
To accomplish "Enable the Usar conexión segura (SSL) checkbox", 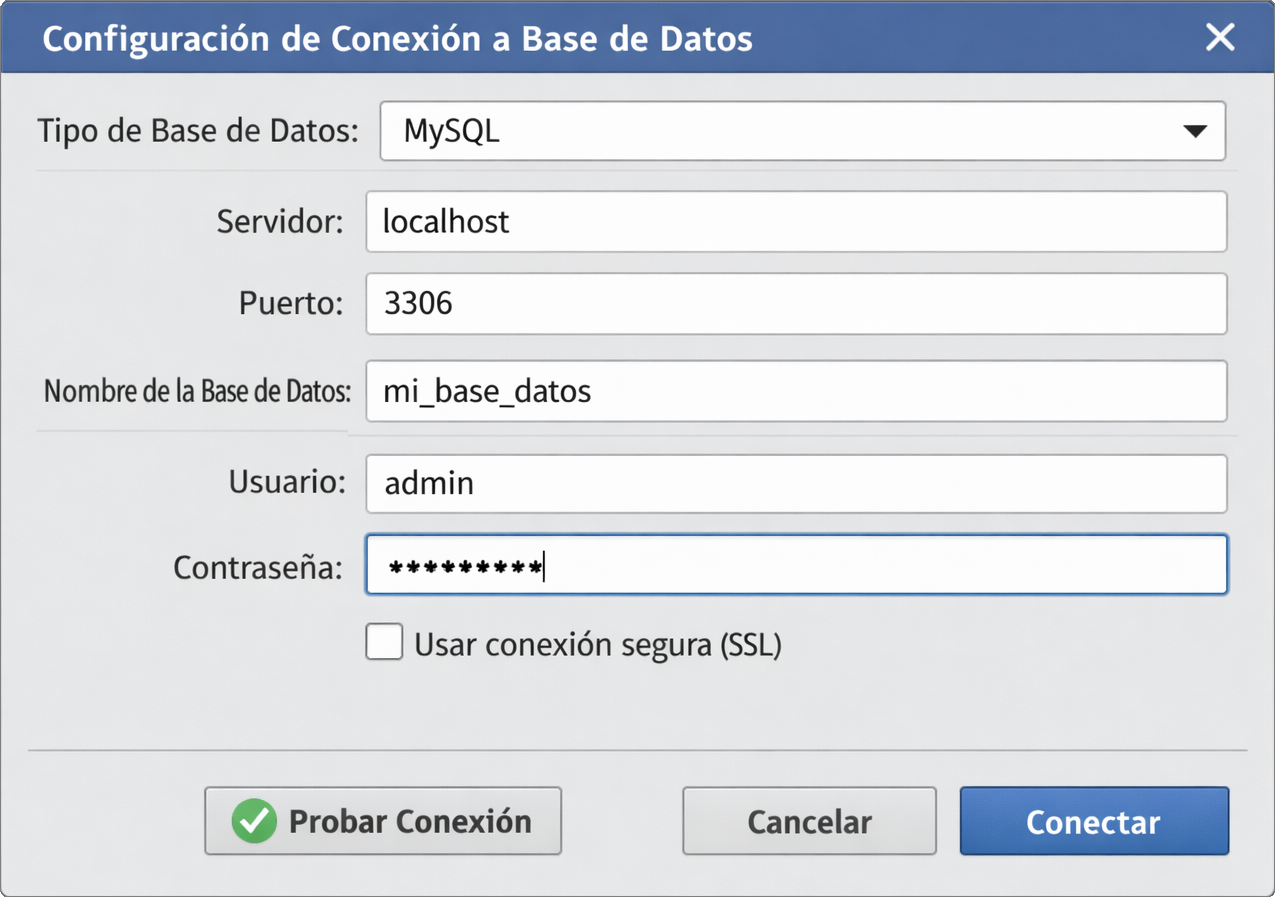I will click(x=384, y=643).
